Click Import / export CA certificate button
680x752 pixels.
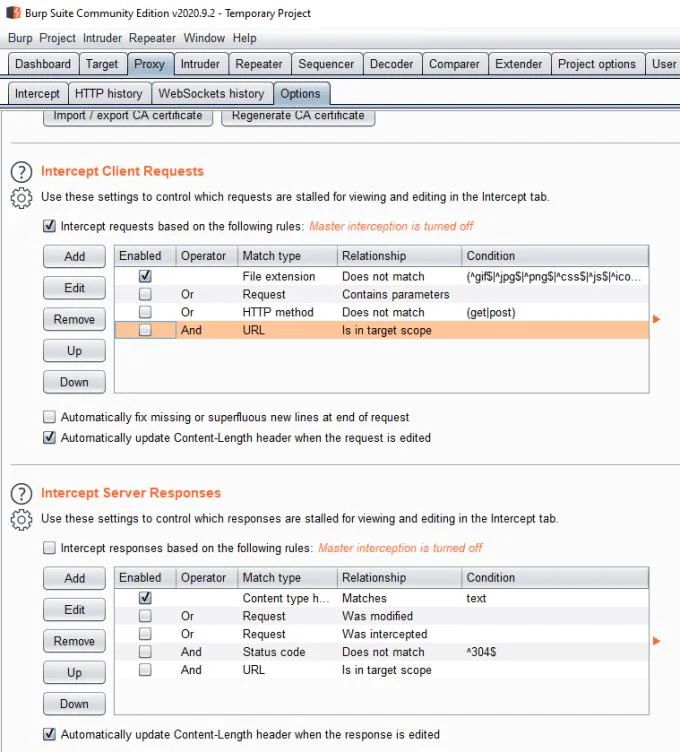pyautogui.click(x=128, y=117)
